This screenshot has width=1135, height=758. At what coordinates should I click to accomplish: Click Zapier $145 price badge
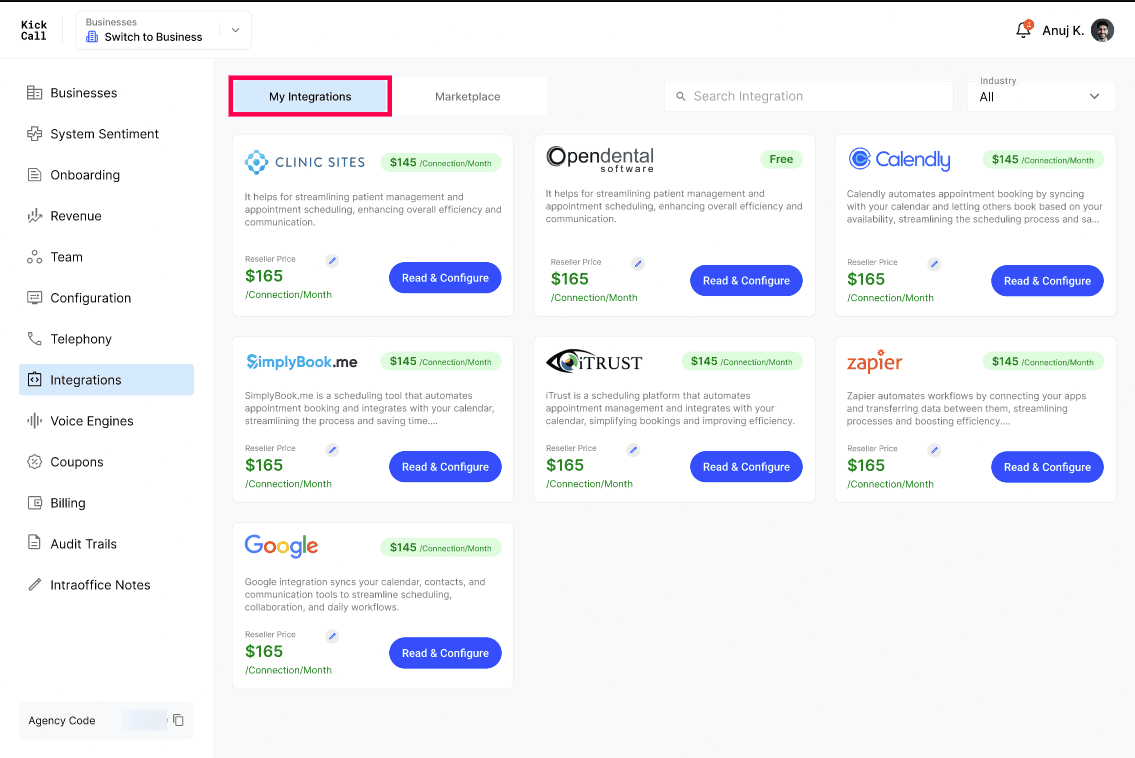(1043, 361)
